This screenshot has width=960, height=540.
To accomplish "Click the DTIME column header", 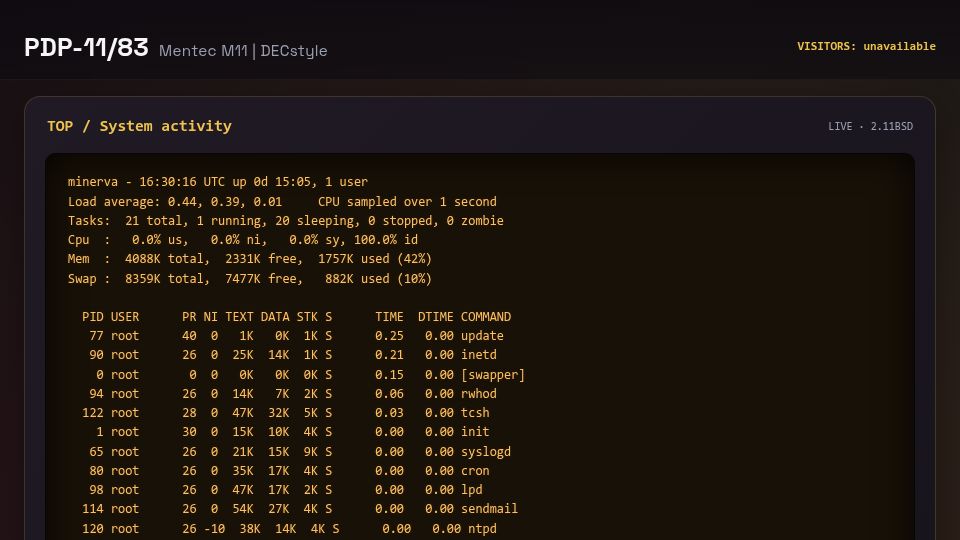I will tap(436, 317).
